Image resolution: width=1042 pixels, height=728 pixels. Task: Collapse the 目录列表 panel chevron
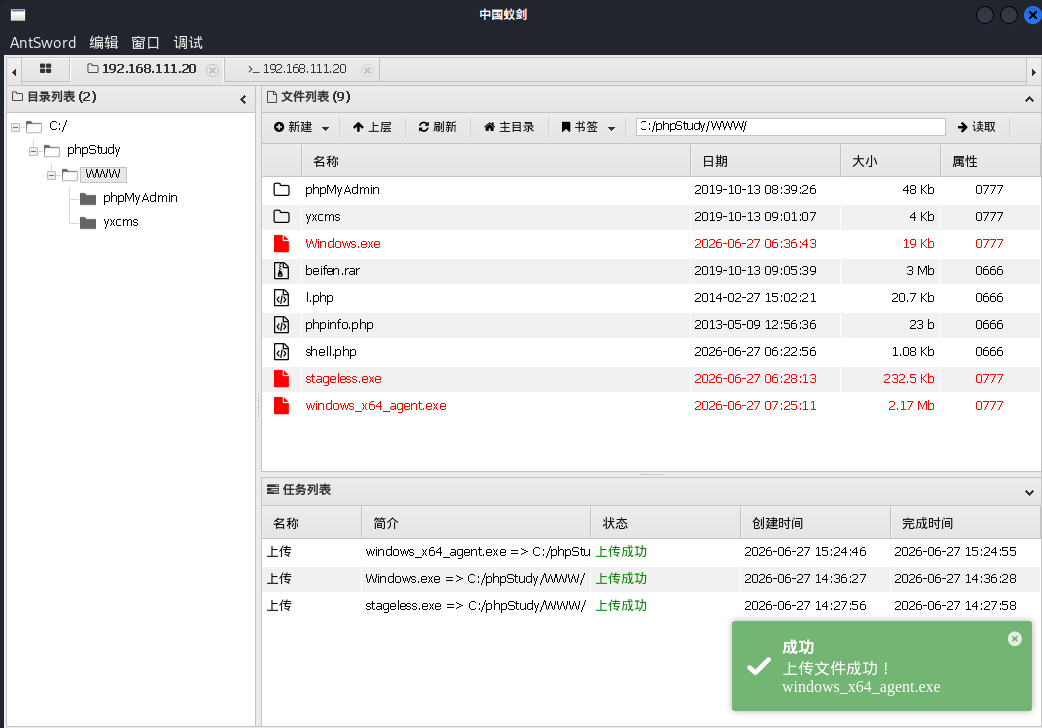coord(243,99)
